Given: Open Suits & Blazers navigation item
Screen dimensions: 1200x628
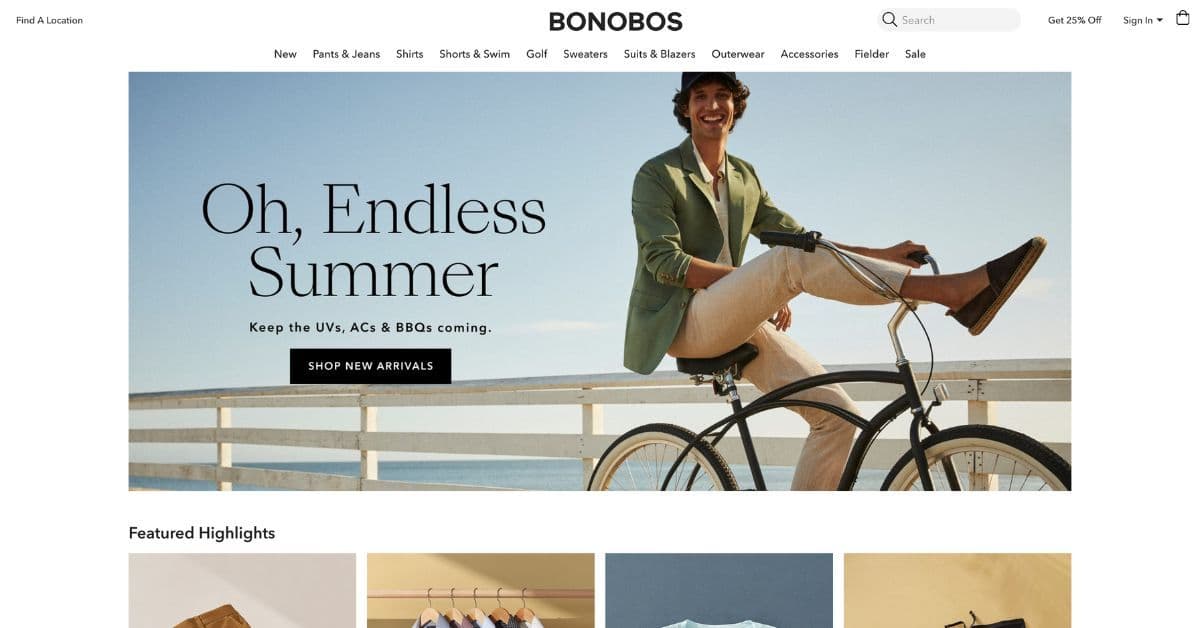Looking at the screenshot, I should pyautogui.click(x=659, y=54).
